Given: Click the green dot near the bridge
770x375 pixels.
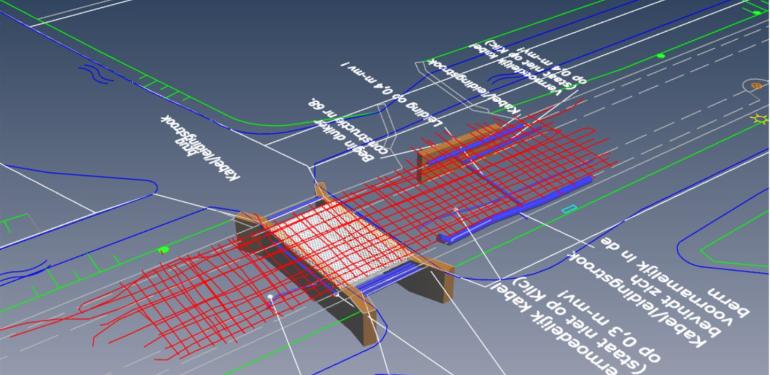Looking at the screenshot, I should [164, 250].
